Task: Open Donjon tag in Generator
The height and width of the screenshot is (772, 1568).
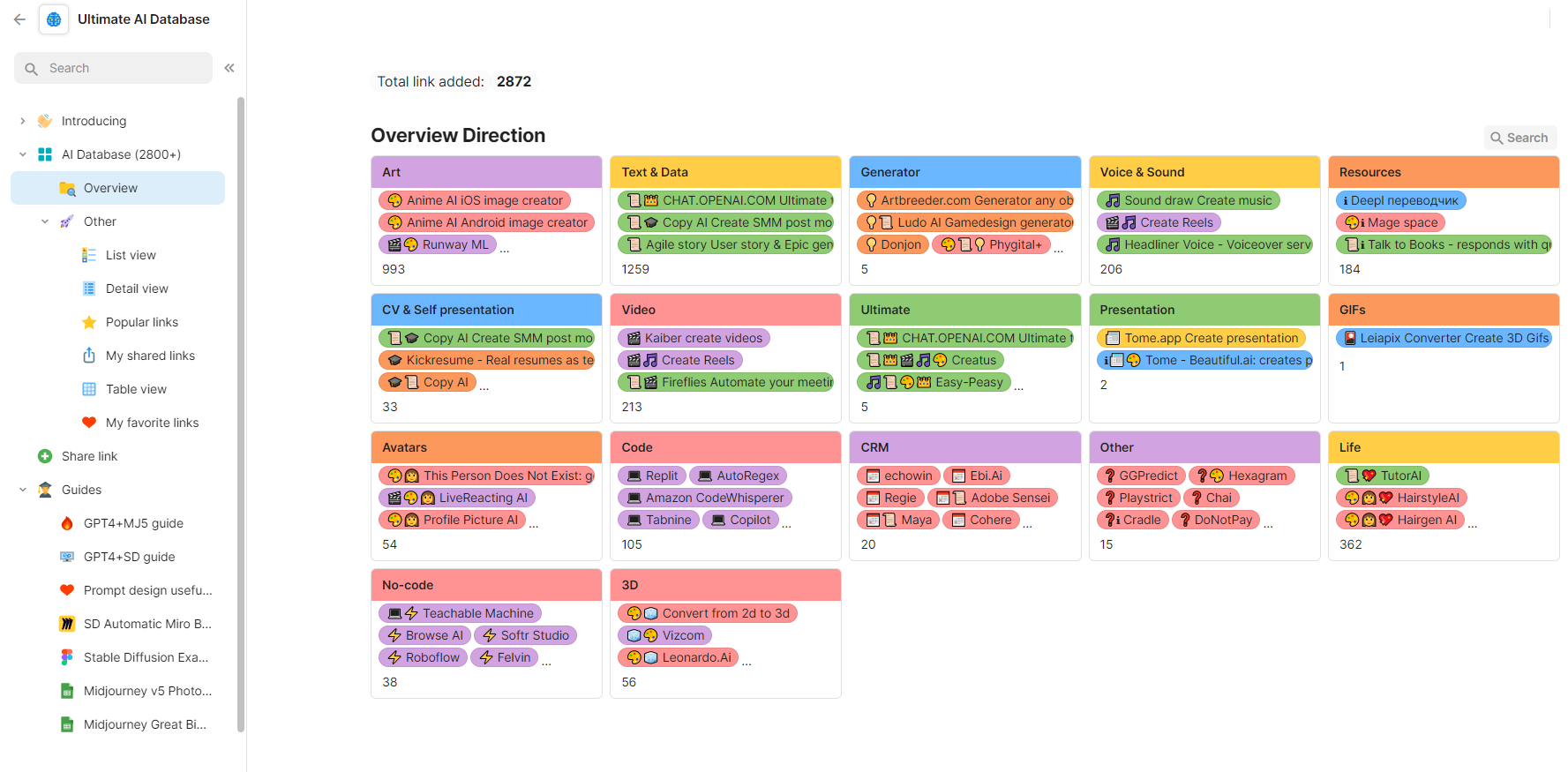Action: (x=893, y=244)
